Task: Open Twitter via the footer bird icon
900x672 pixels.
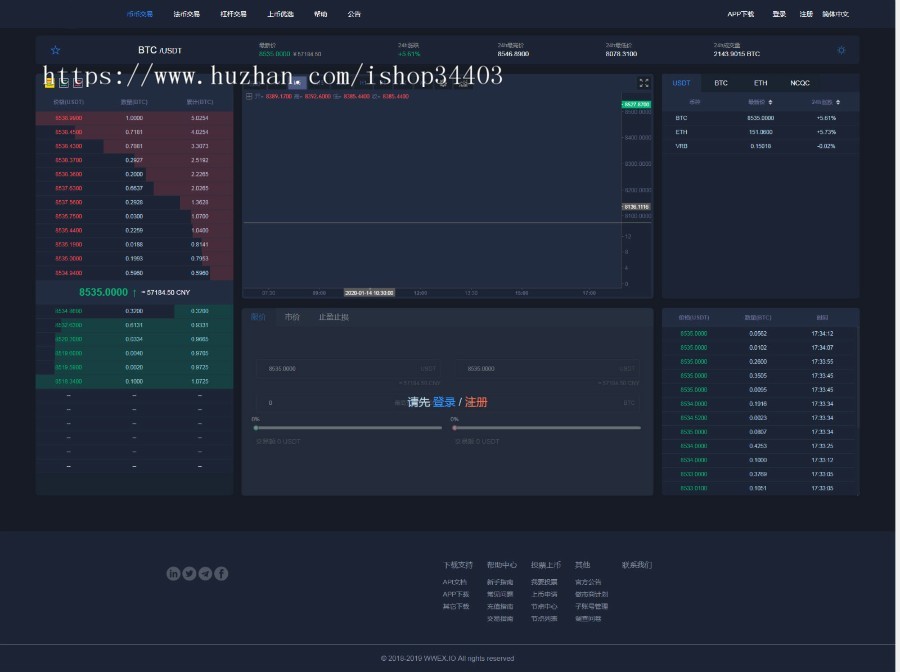Action: point(187,573)
